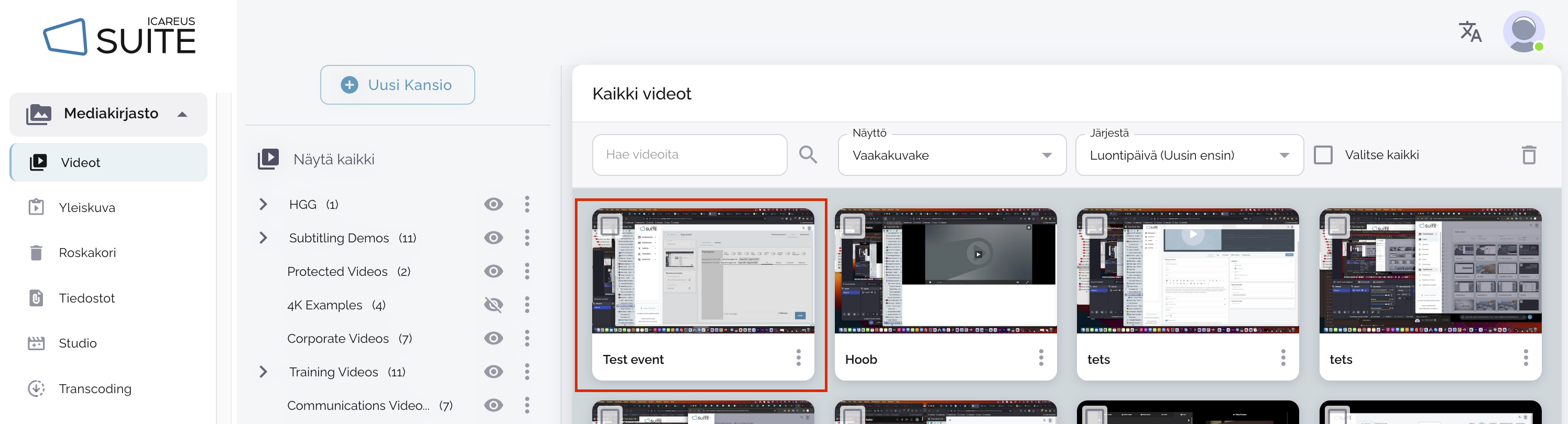The image size is (1568, 424).
Task: Hide the Protected Videos folder
Action: coord(493,271)
